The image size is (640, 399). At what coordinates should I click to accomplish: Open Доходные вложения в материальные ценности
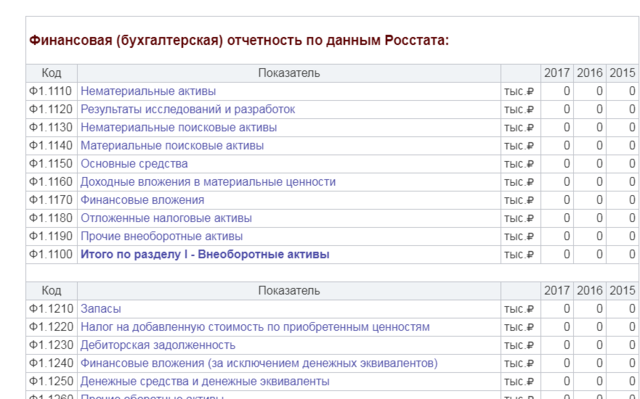click(x=208, y=182)
